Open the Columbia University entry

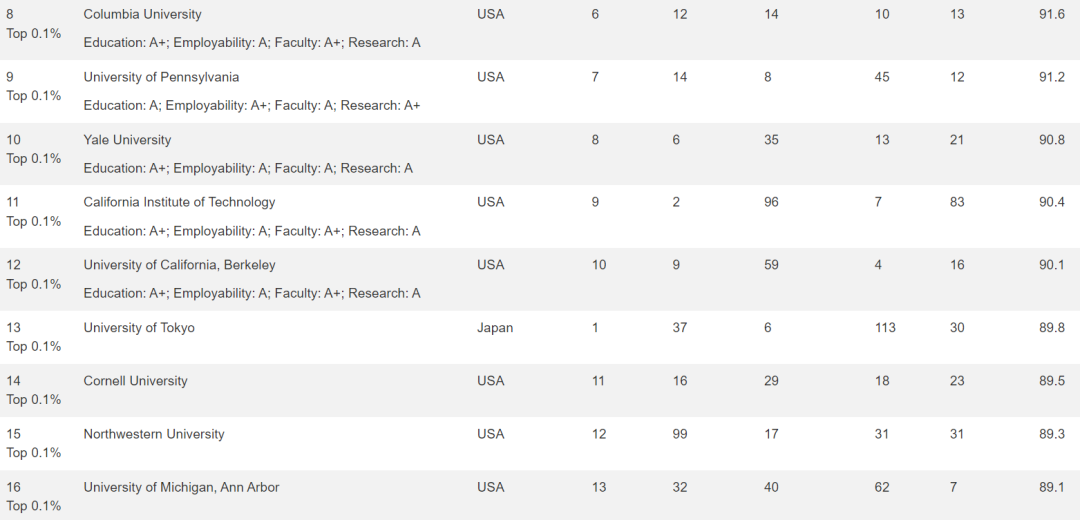click(143, 14)
